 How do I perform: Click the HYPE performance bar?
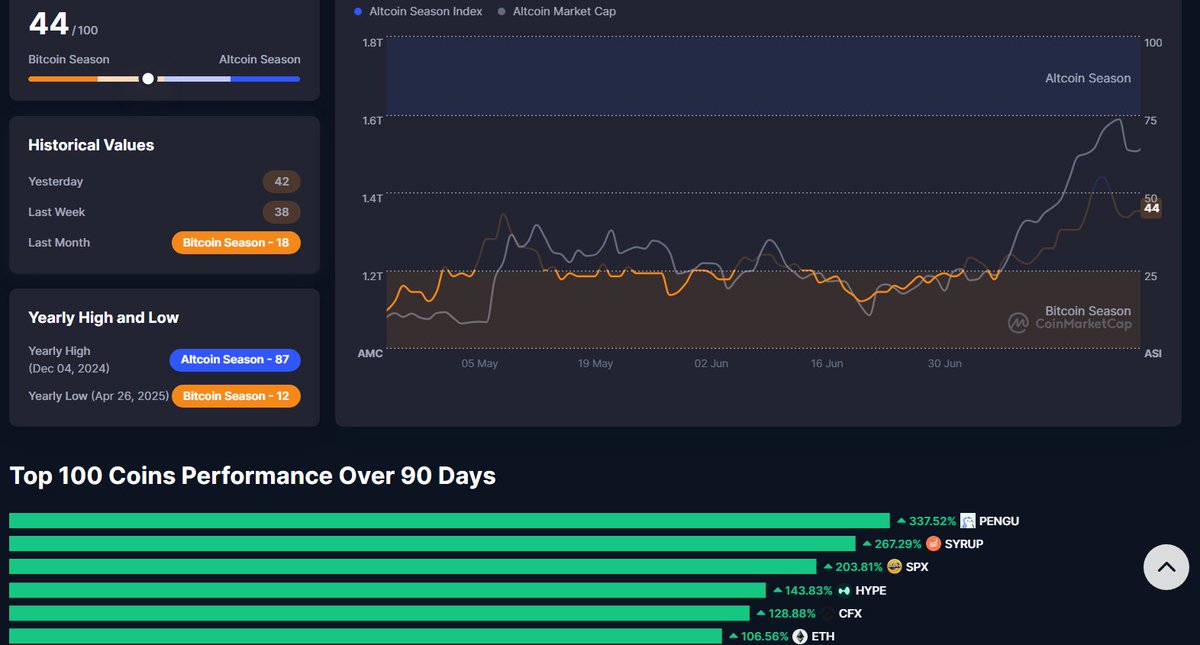click(x=387, y=590)
